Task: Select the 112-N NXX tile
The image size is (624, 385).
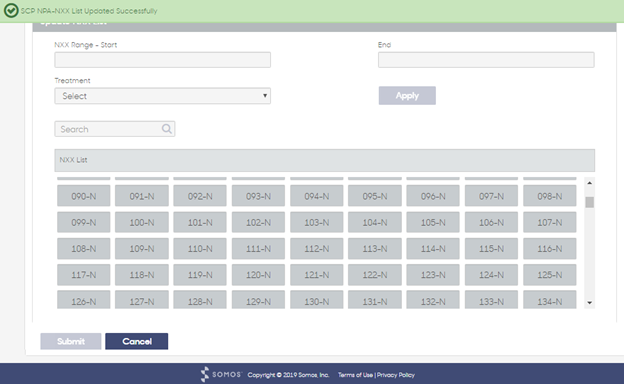Action: [x=316, y=248]
